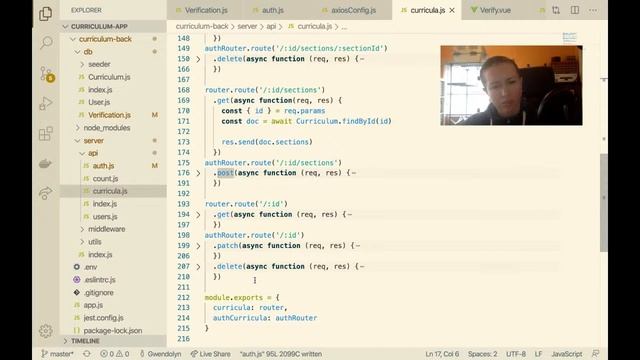Click the master branch indicator

coord(58,354)
